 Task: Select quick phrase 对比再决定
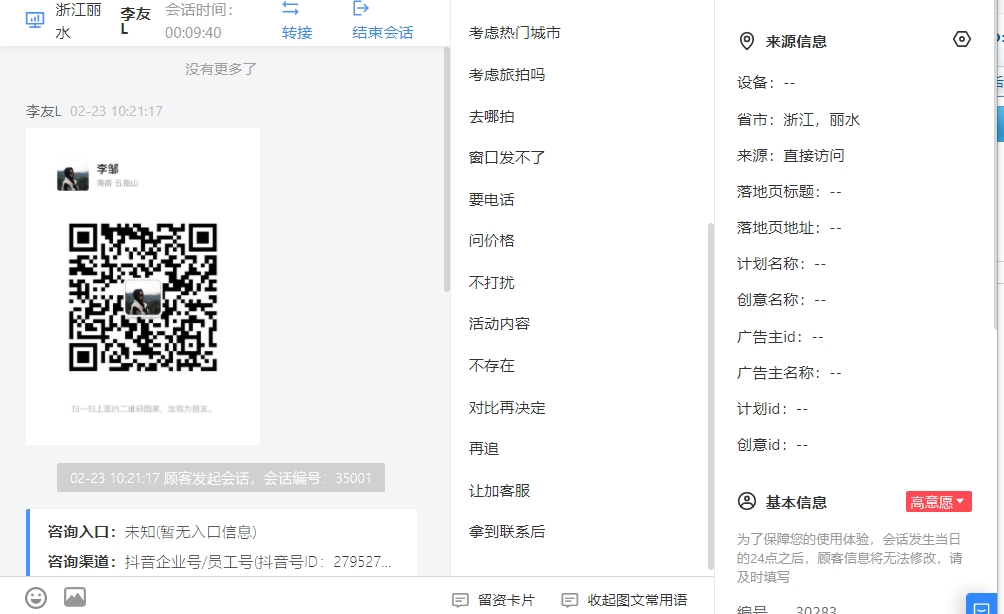(507, 408)
